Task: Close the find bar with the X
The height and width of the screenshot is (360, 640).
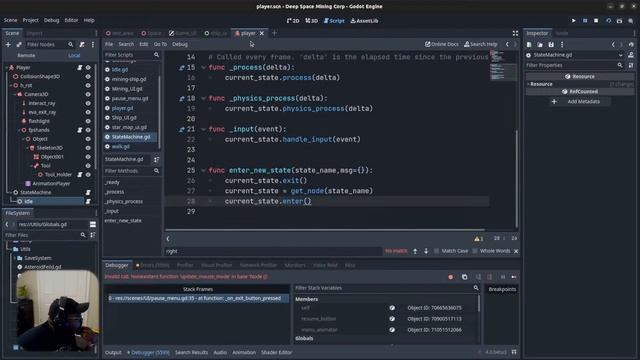Action: (516, 251)
